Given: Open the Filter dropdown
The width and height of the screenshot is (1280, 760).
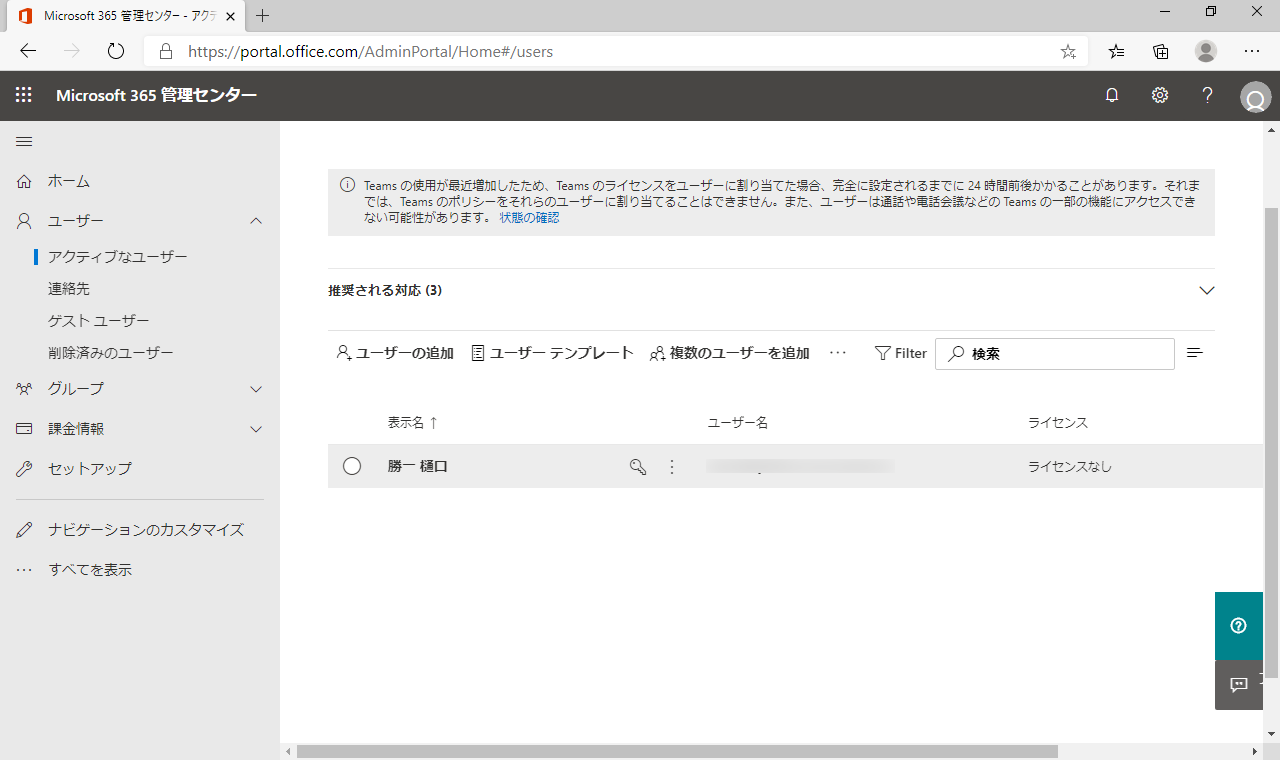Looking at the screenshot, I should point(900,353).
